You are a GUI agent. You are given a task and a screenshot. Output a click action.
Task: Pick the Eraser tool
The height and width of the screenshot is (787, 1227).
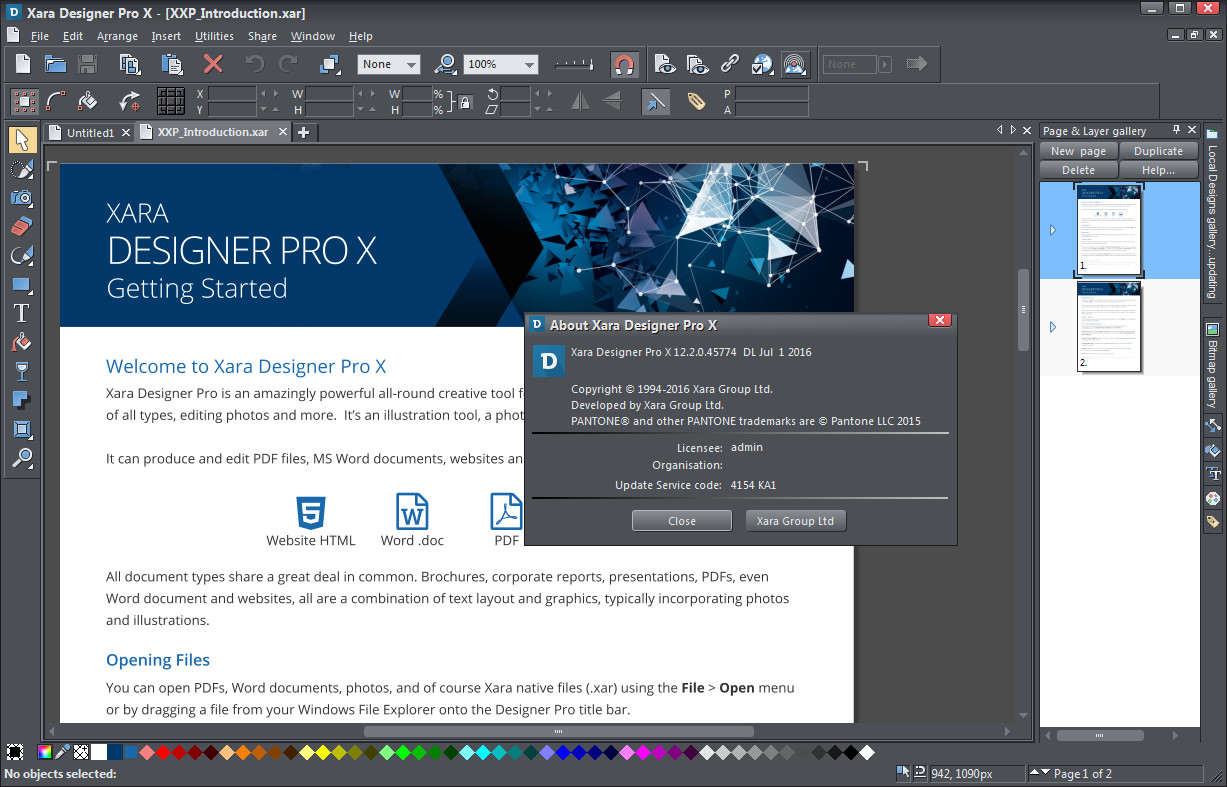(21, 226)
